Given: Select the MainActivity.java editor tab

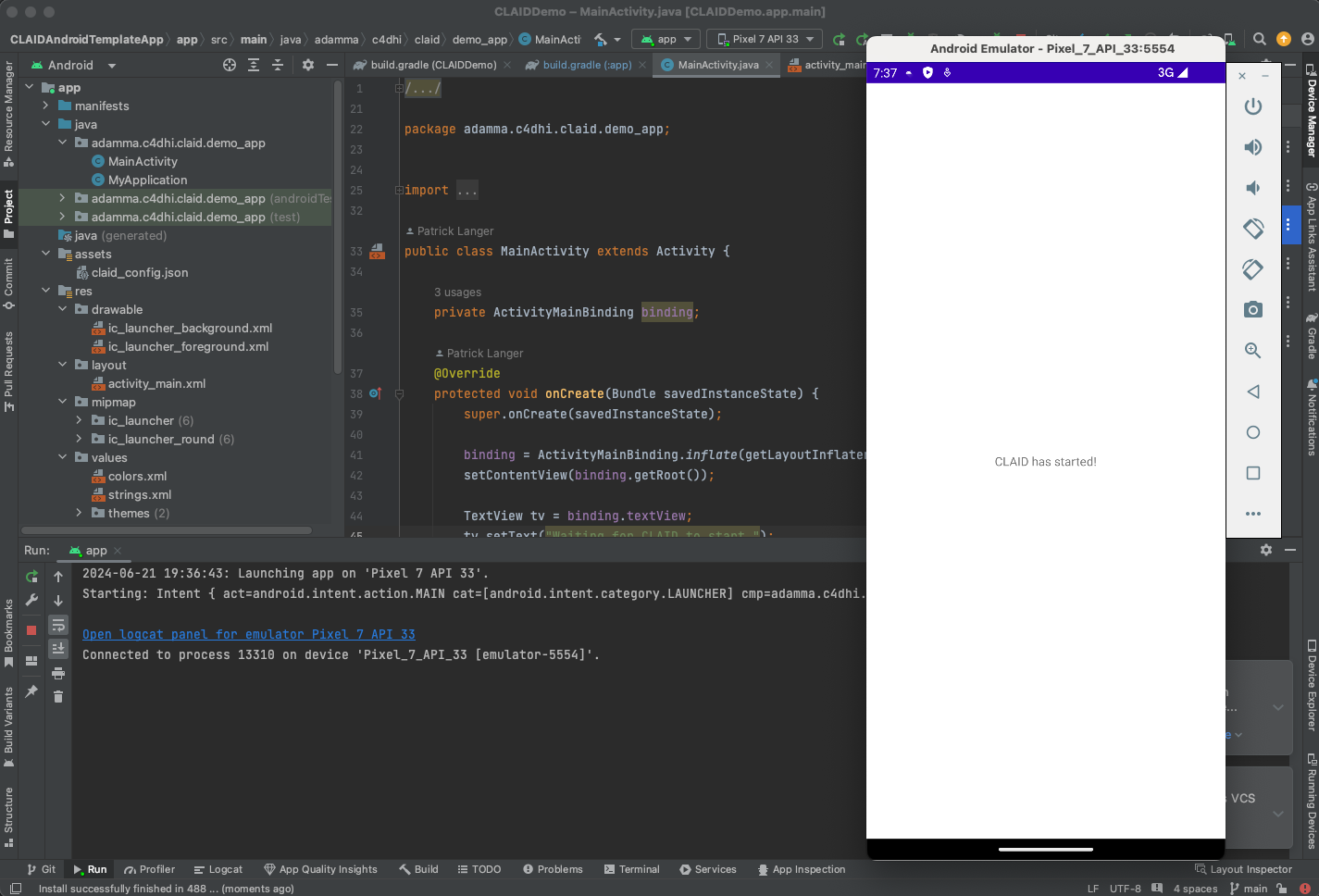Looking at the screenshot, I should pos(716,65).
